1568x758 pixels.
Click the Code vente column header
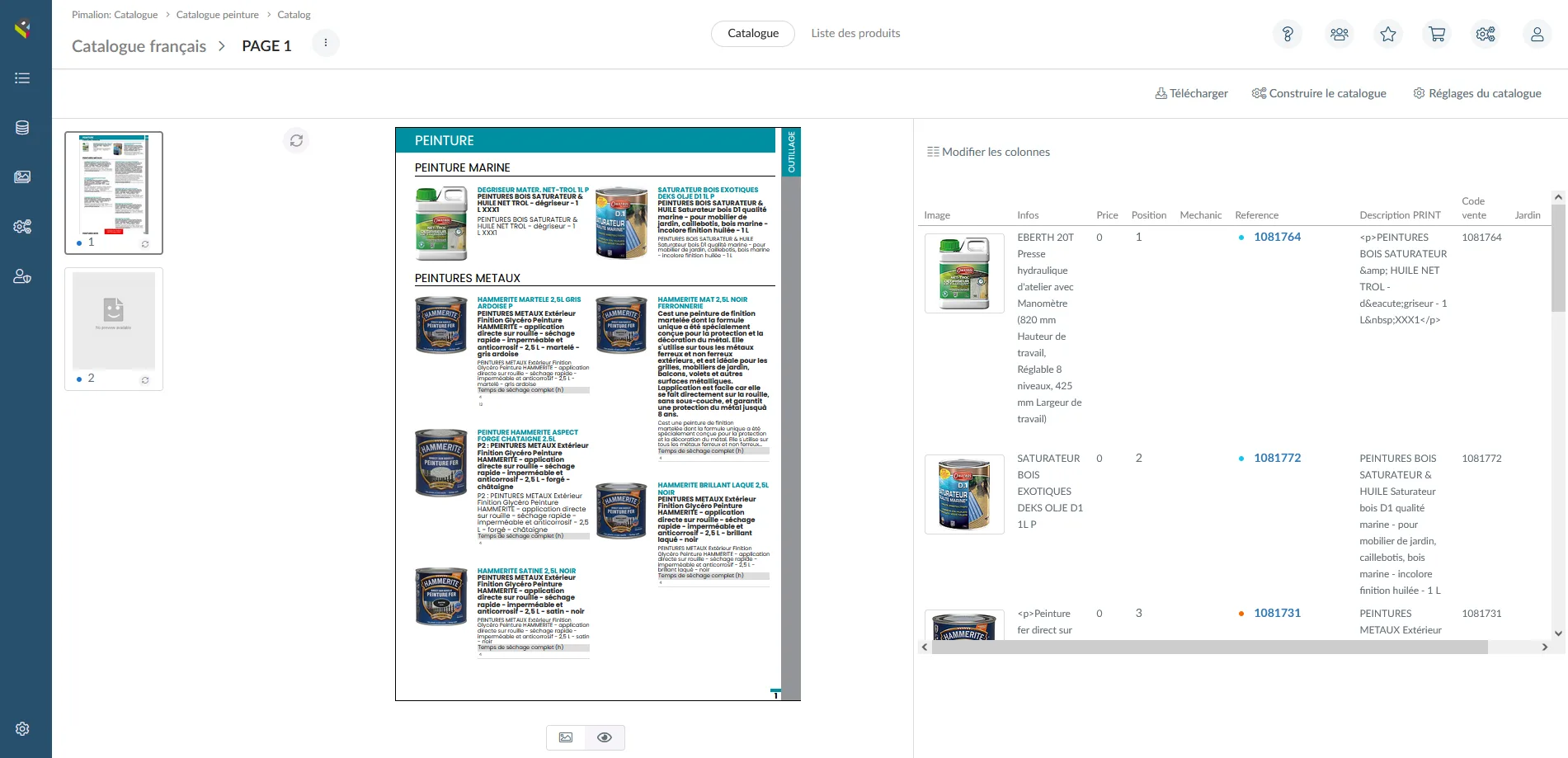pos(1474,208)
